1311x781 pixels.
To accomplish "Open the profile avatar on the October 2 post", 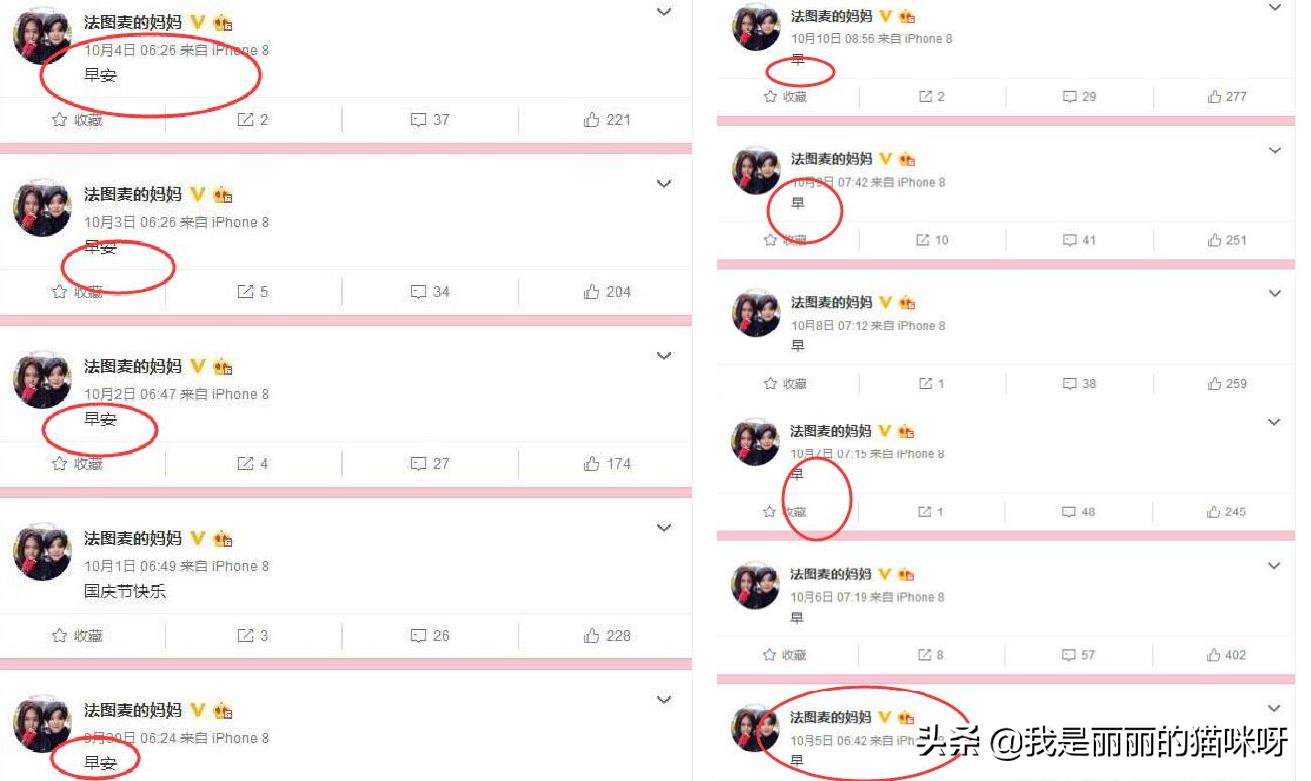I will click(x=42, y=380).
